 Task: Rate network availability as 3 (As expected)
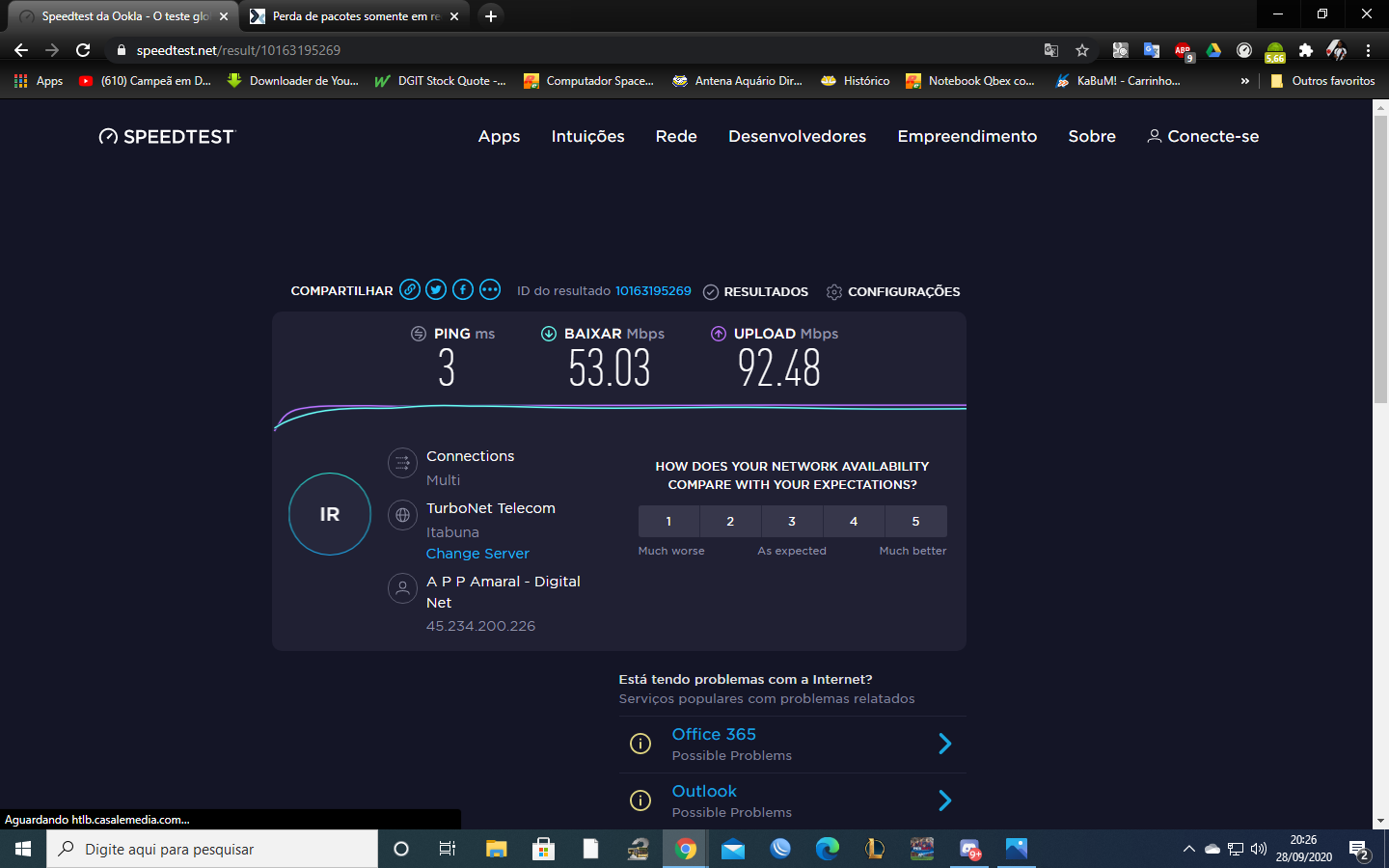coord(792,521)
